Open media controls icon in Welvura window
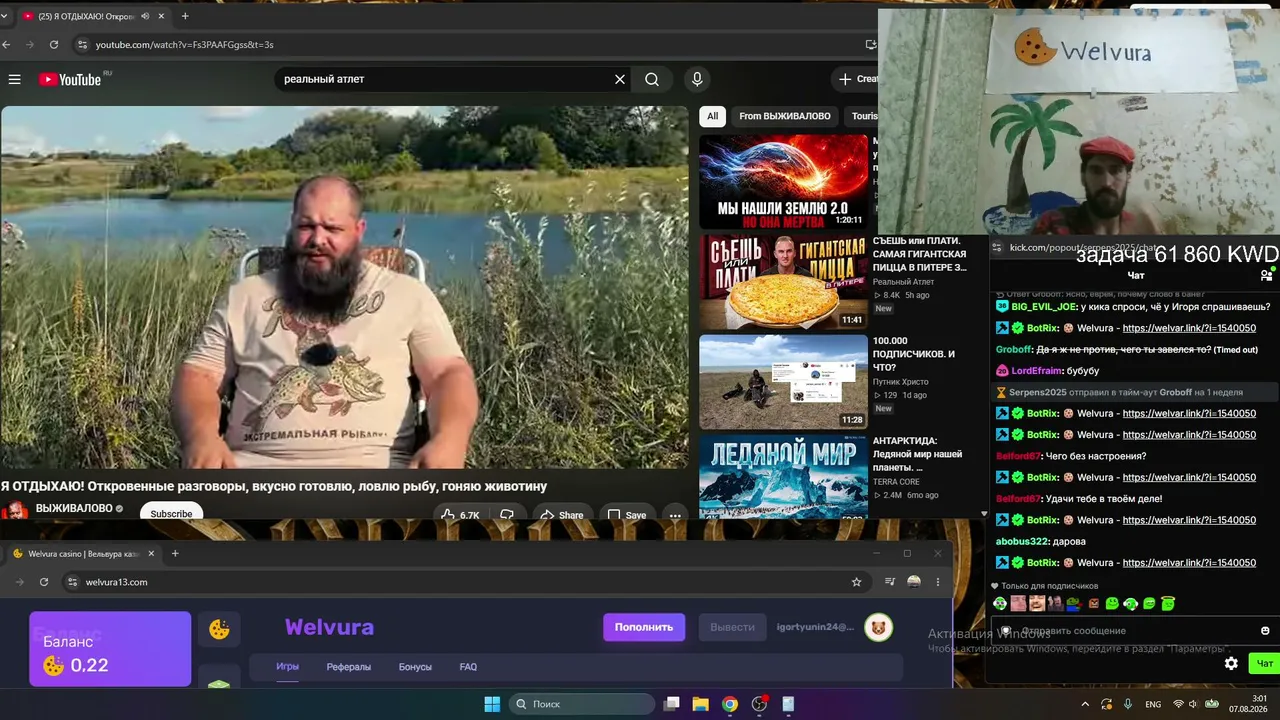Viewport: 1280px width, 720px height. pos(889,582)
